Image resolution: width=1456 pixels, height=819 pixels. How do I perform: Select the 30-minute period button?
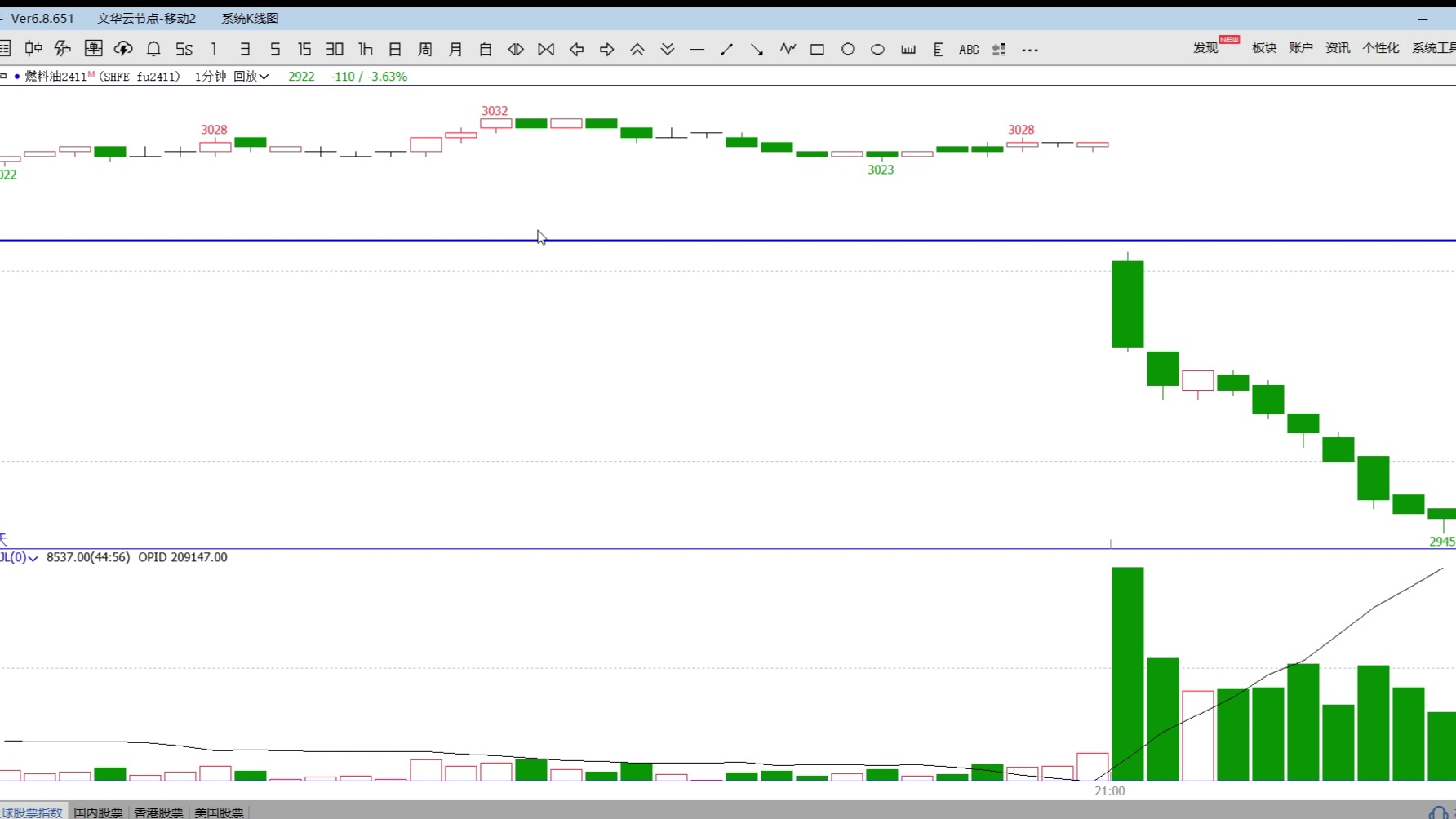pos(335,49)
